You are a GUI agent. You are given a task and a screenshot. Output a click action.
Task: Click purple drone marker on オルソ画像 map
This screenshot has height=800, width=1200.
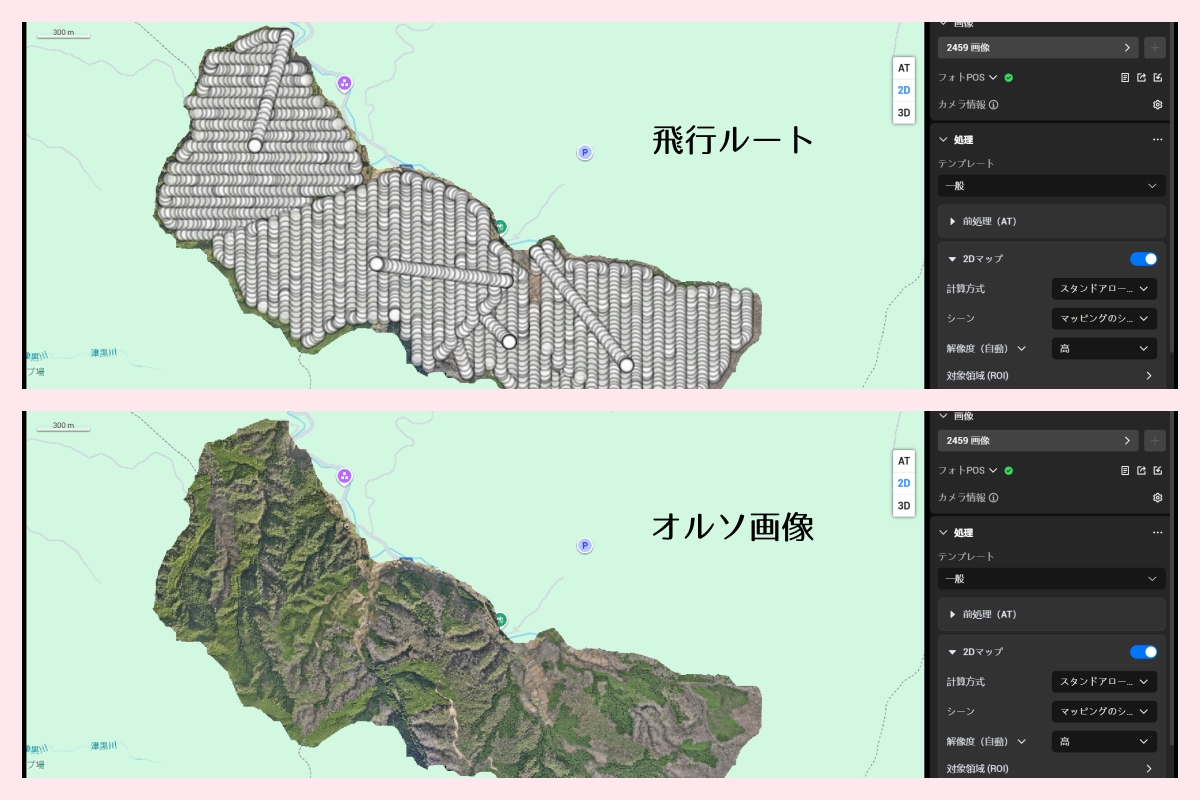point(345,476)
